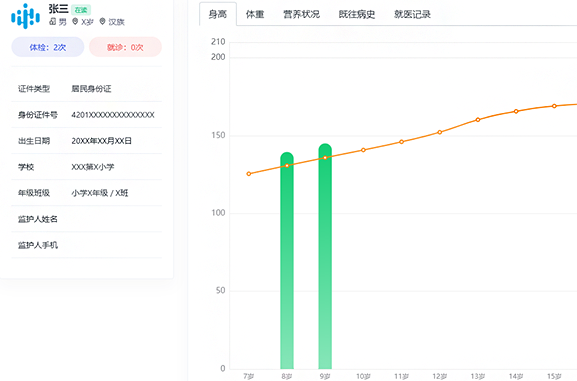Click the school value XXX第X小学
Viewport: 577px width, 381px height.
(93, 167)
